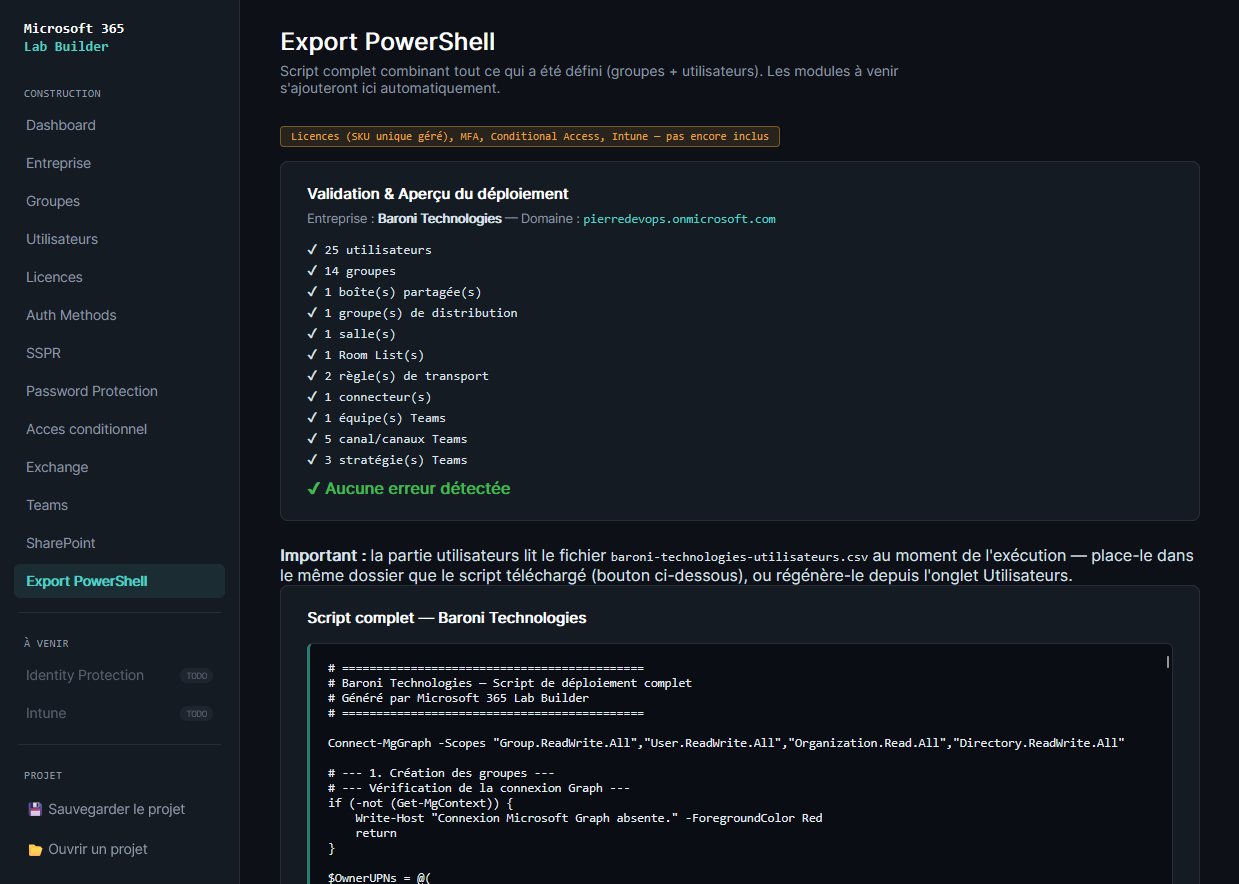Click the 1 Room List(s) line
This screenshot has width=1239, height=884.
366,355
